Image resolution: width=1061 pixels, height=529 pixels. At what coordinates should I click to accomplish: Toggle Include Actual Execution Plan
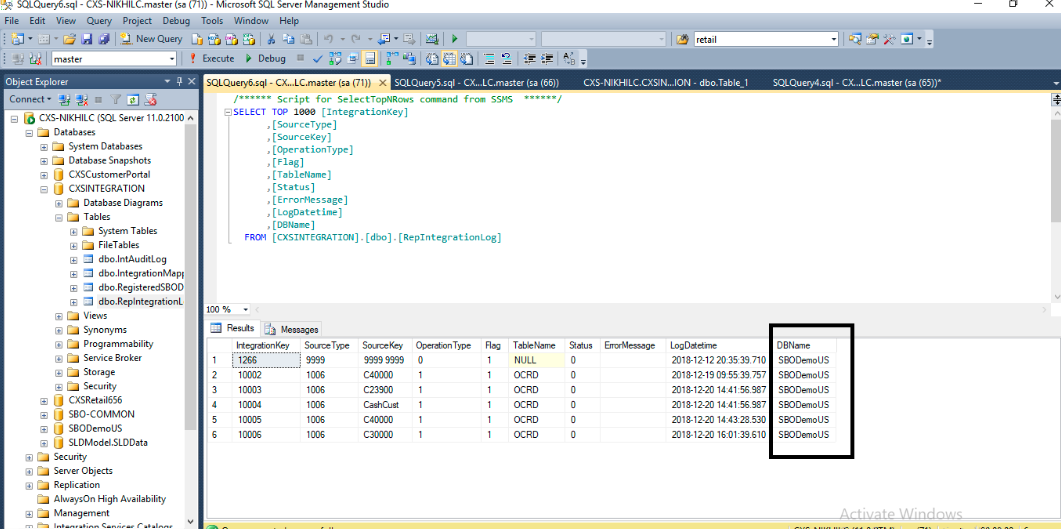pos(392,59)
